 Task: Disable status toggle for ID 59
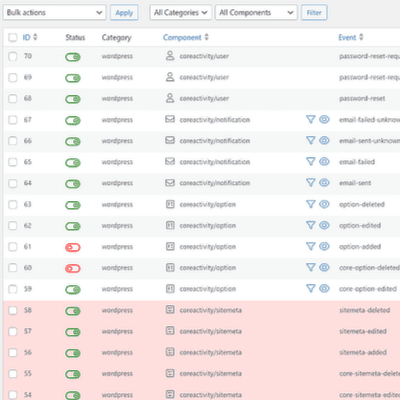73,289
